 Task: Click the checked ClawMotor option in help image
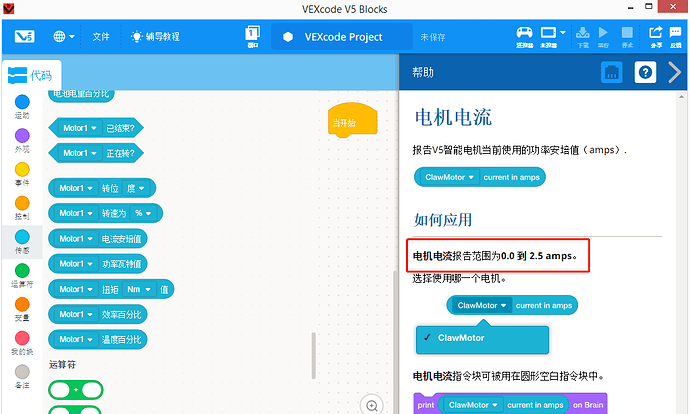point(482,338)
